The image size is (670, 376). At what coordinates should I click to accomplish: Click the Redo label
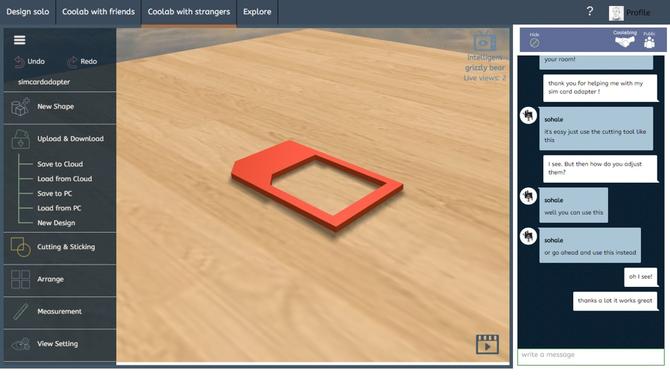point(88,62)
